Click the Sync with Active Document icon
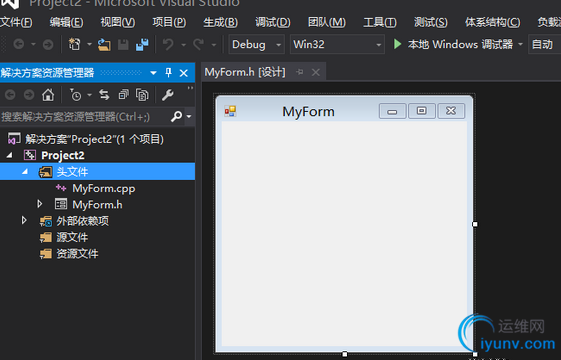Image resolution: width=561 pixels, height=360 pixels. pos(104,95)
